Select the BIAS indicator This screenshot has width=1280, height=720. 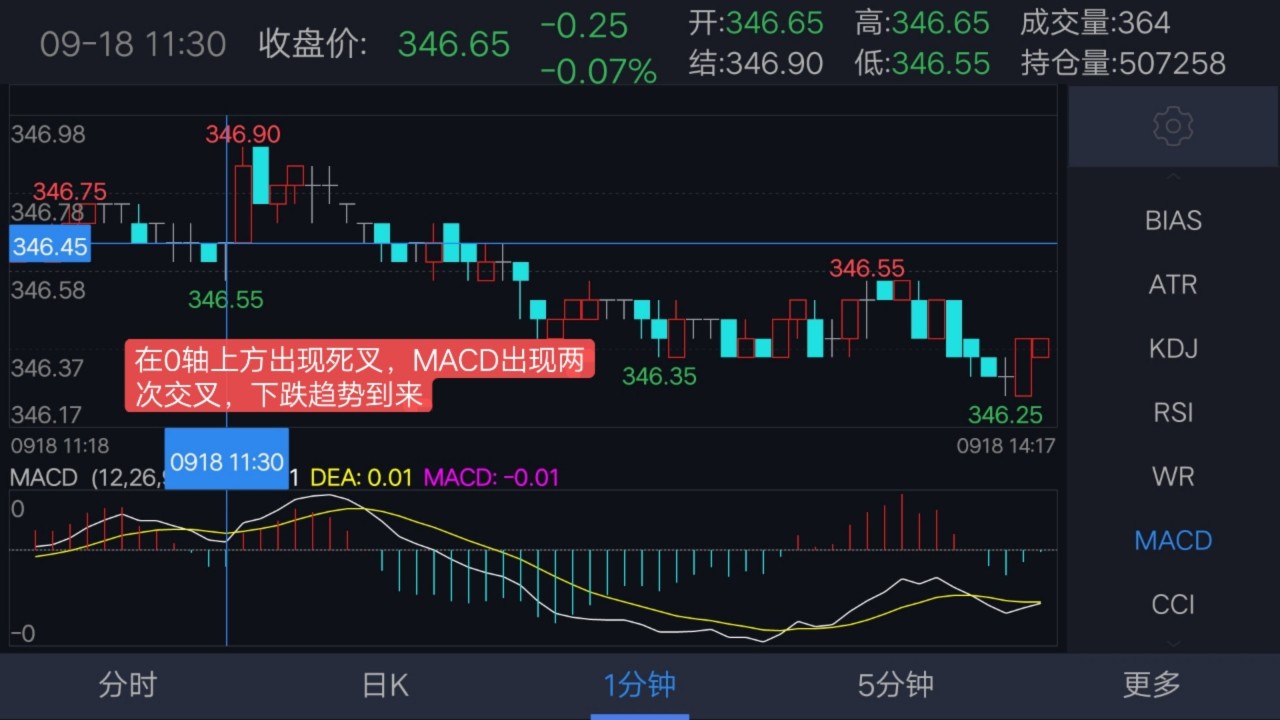1172,220
